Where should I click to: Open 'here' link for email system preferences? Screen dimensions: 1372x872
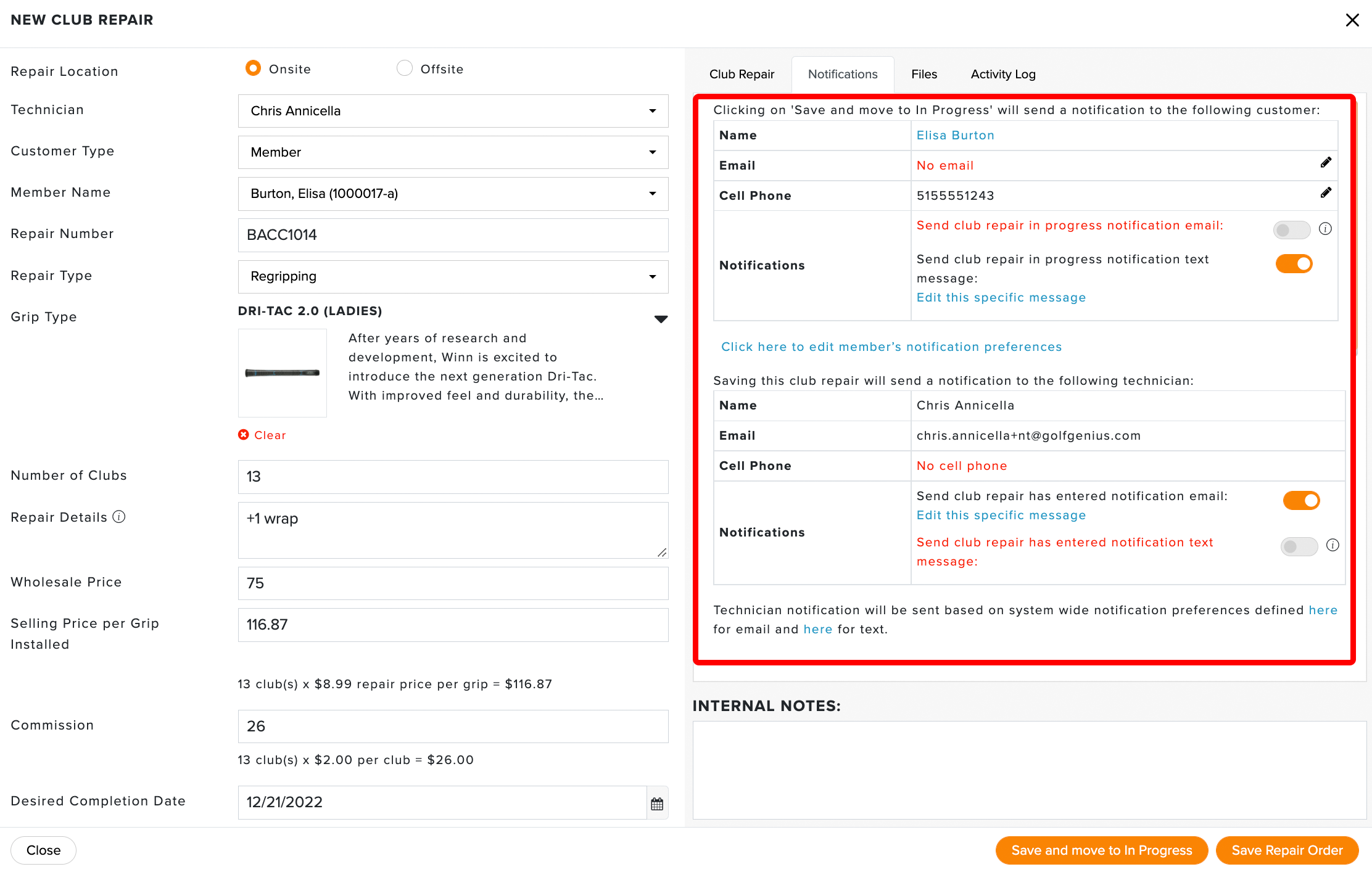[1323, 610]
